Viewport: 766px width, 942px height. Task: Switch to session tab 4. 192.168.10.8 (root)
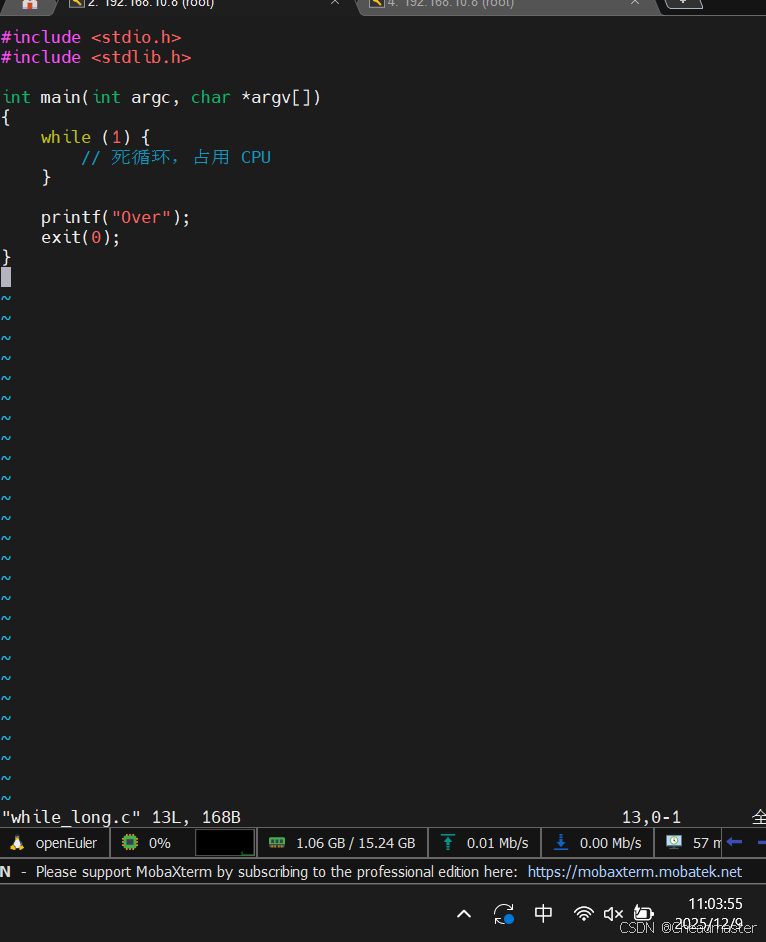tap(451, 3)
